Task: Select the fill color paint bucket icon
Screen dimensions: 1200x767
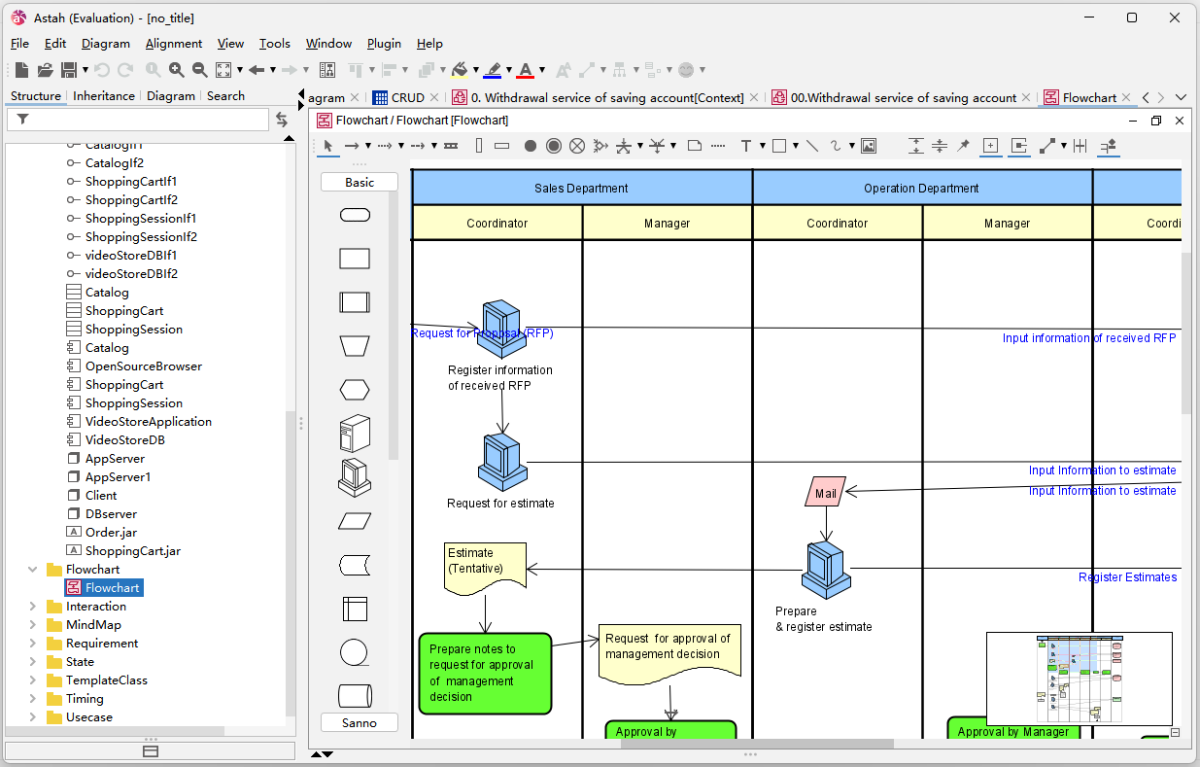Action: (x=459, y=70)
